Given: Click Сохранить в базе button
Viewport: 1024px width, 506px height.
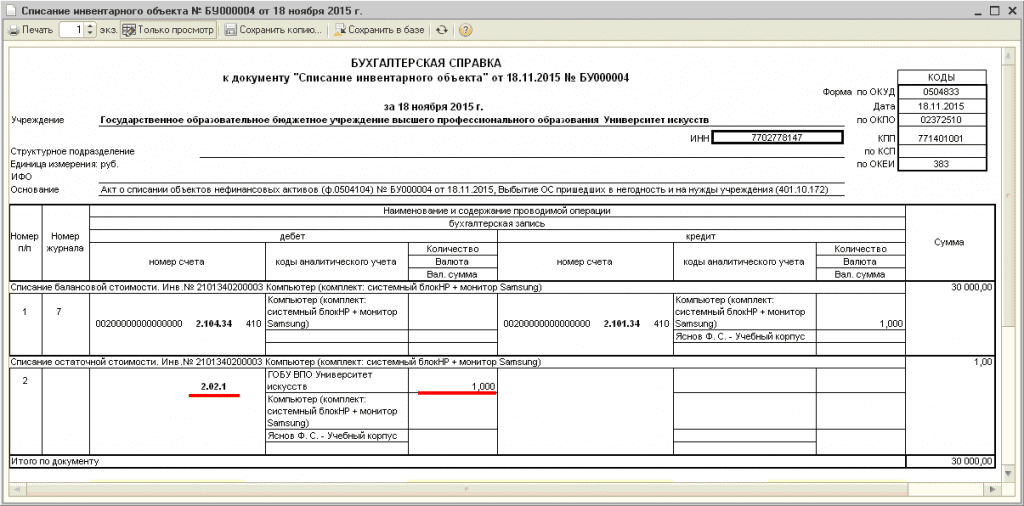Looking at the screenshot, I should click(x=380, y=30).
